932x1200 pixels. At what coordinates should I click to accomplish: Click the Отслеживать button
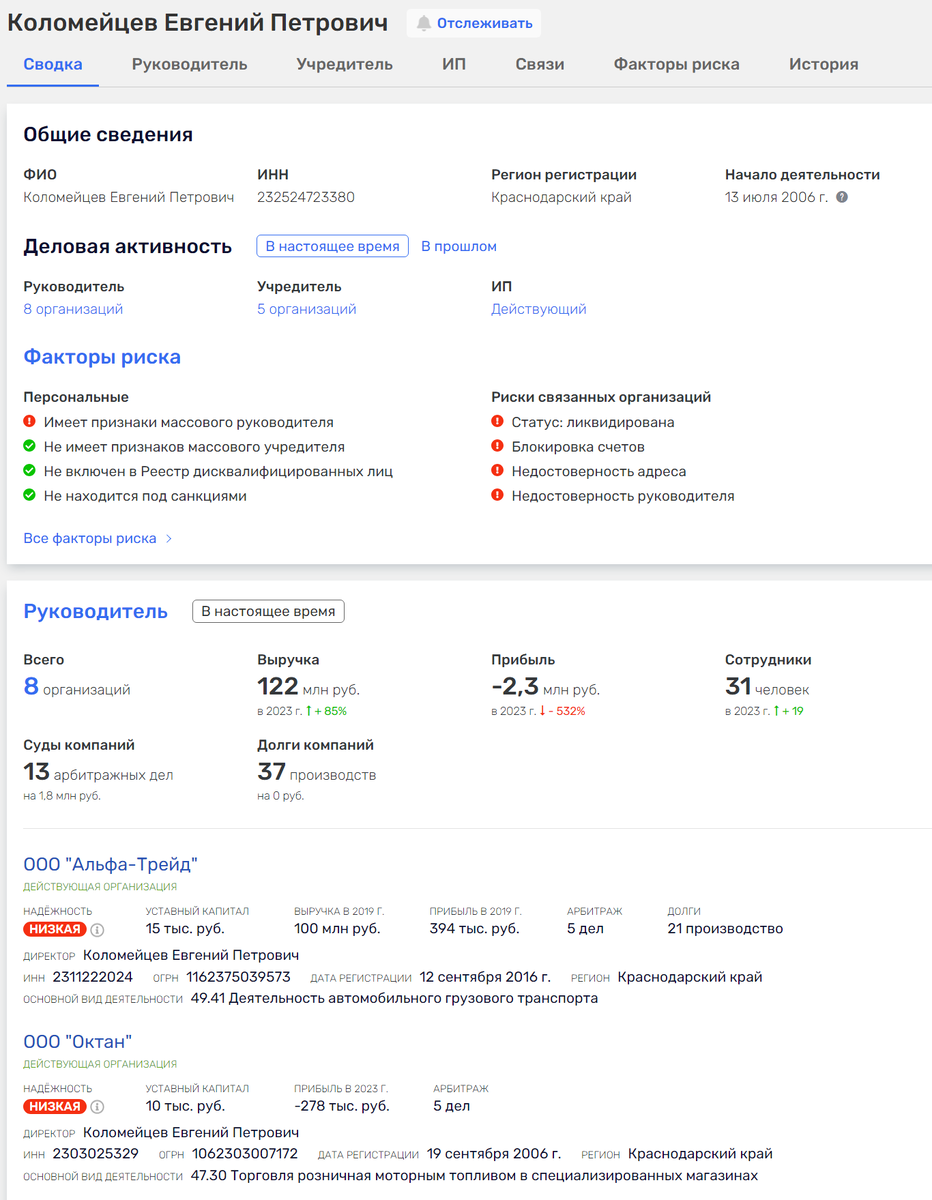(474, 23)
